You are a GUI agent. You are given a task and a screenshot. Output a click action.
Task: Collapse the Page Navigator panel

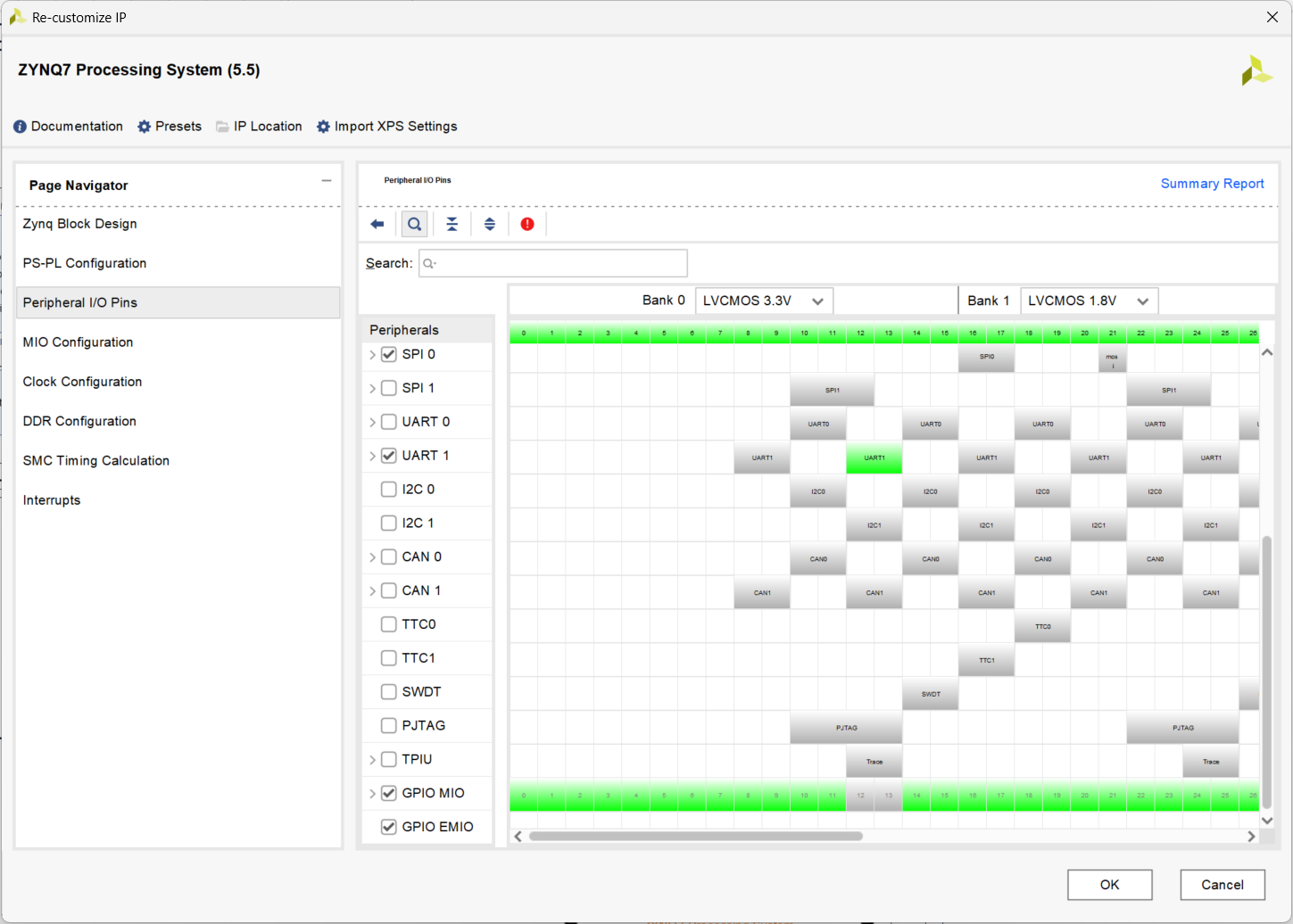tap(327, 181)
